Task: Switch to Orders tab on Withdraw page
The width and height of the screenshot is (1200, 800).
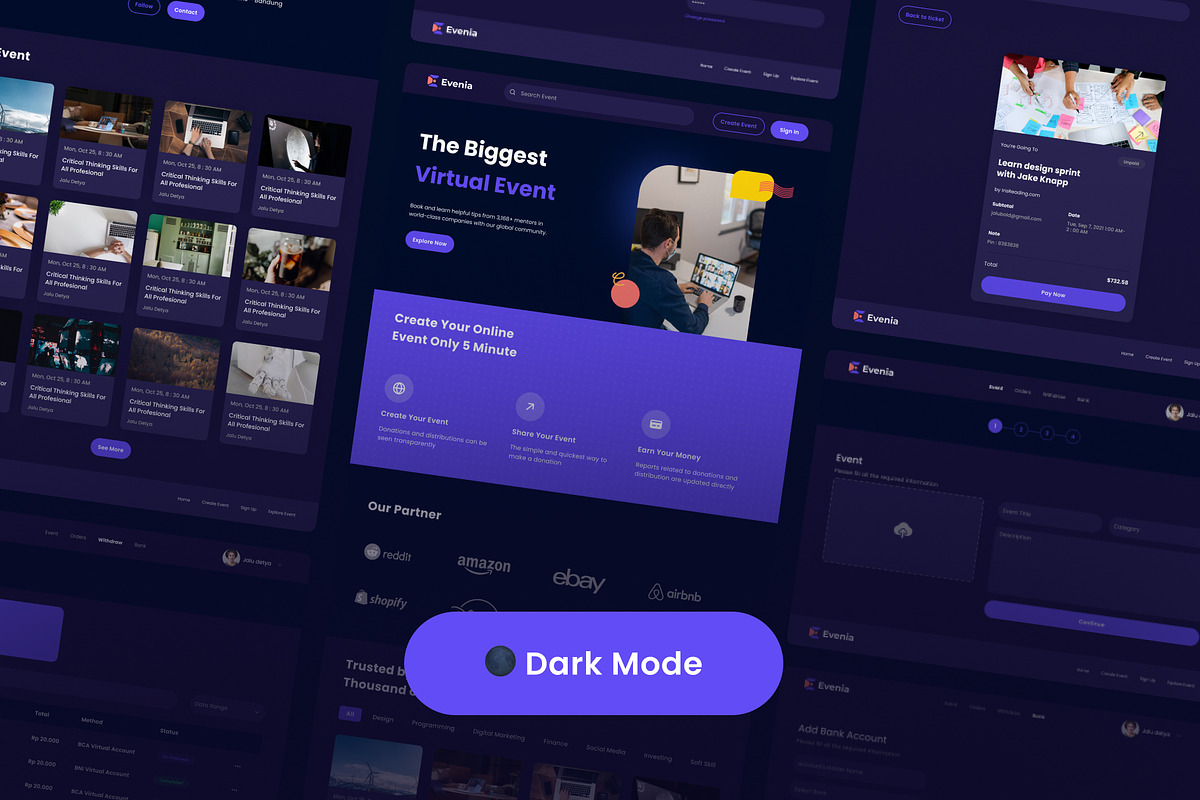Action: [x=78, y=537]
